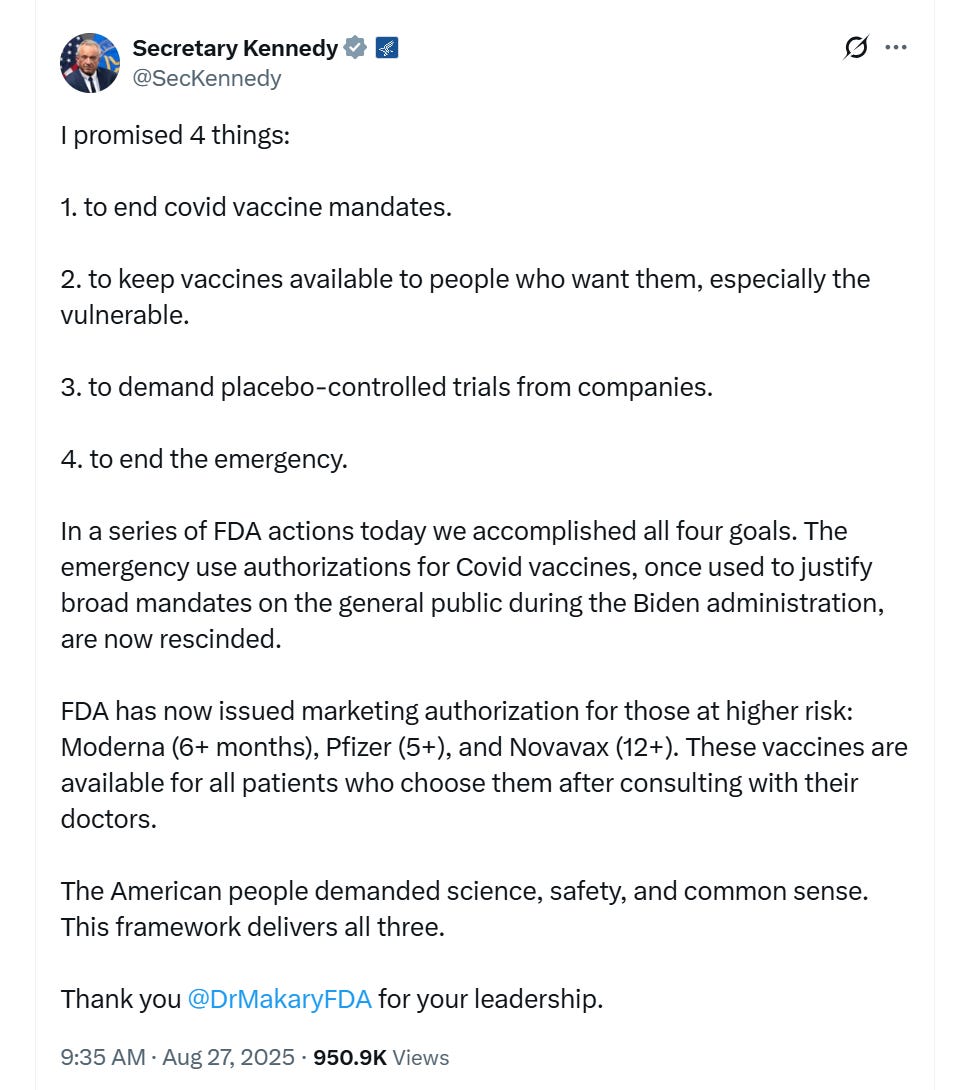Click the Aug 27, 2025 date
Screen dimensions: 962x1090
[231, 1057]
